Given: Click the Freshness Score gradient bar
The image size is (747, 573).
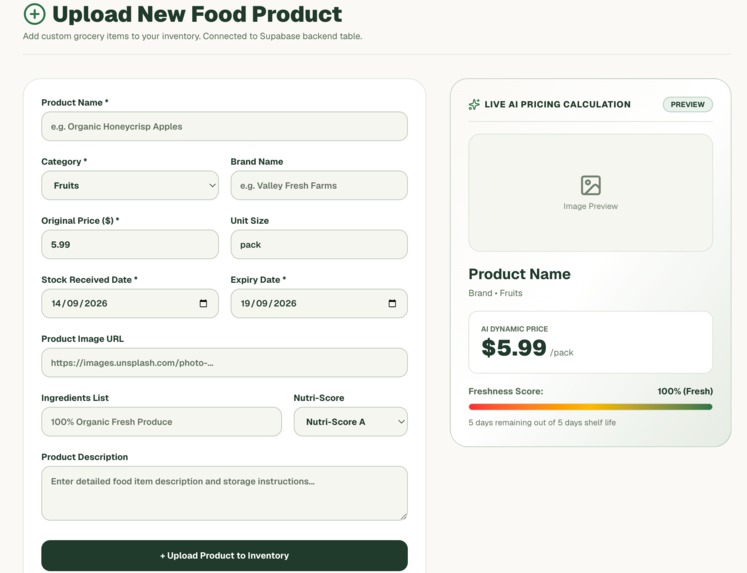Looking at the screenshot, I should [590, 407].
